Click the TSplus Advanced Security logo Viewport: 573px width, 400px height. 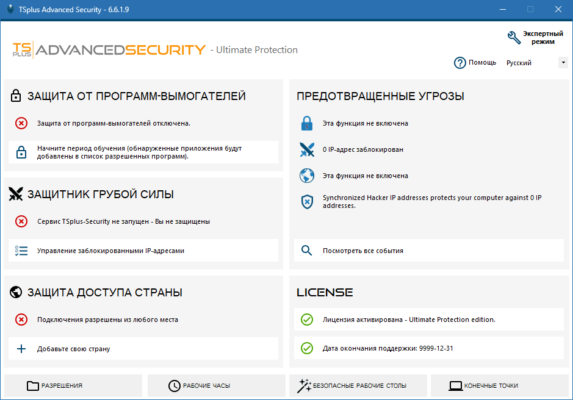coord(109,50)
